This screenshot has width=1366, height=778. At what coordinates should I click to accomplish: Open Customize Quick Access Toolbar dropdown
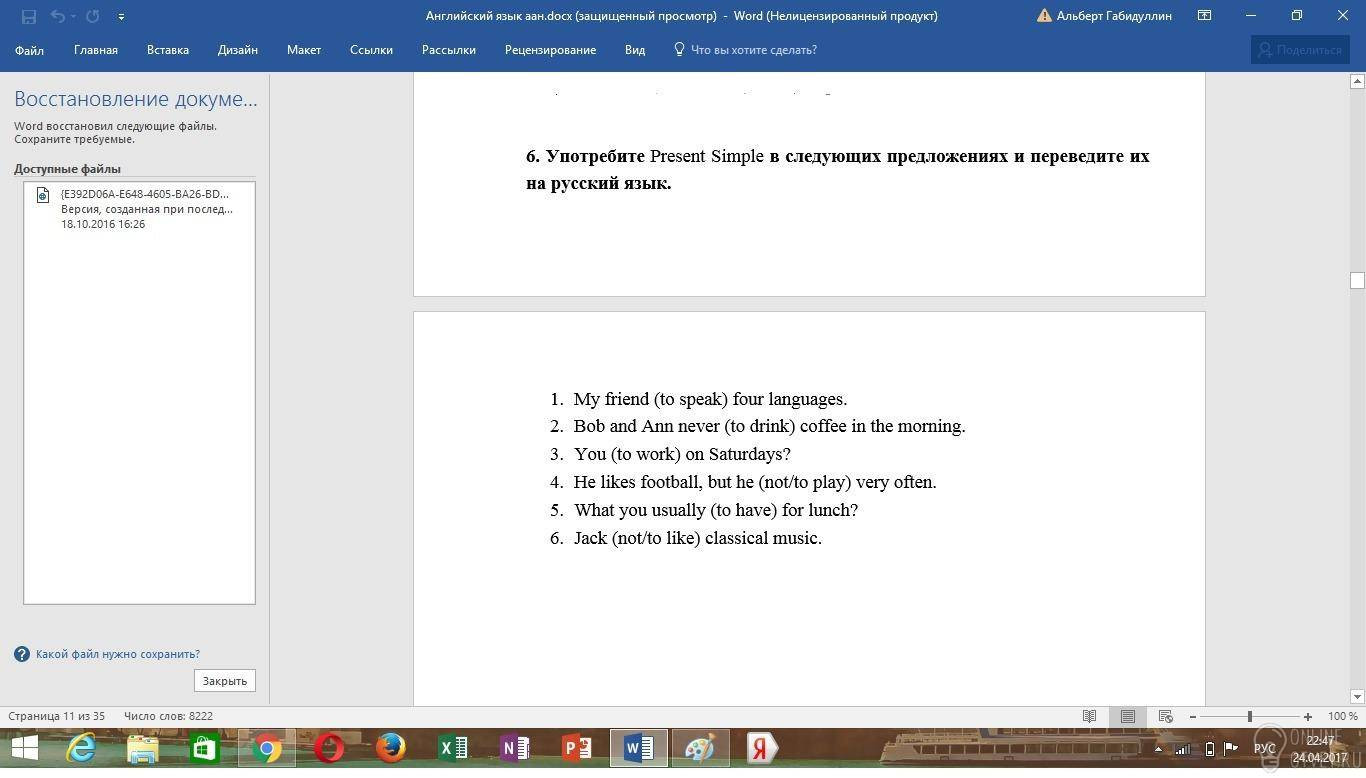(121, 16)
